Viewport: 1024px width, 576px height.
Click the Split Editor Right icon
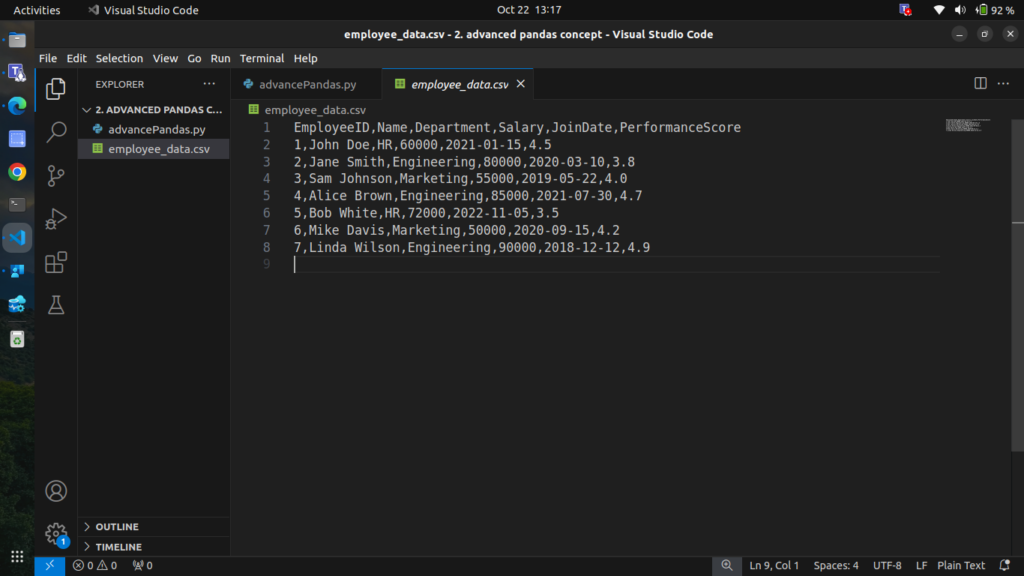click(x=980, y=84)
